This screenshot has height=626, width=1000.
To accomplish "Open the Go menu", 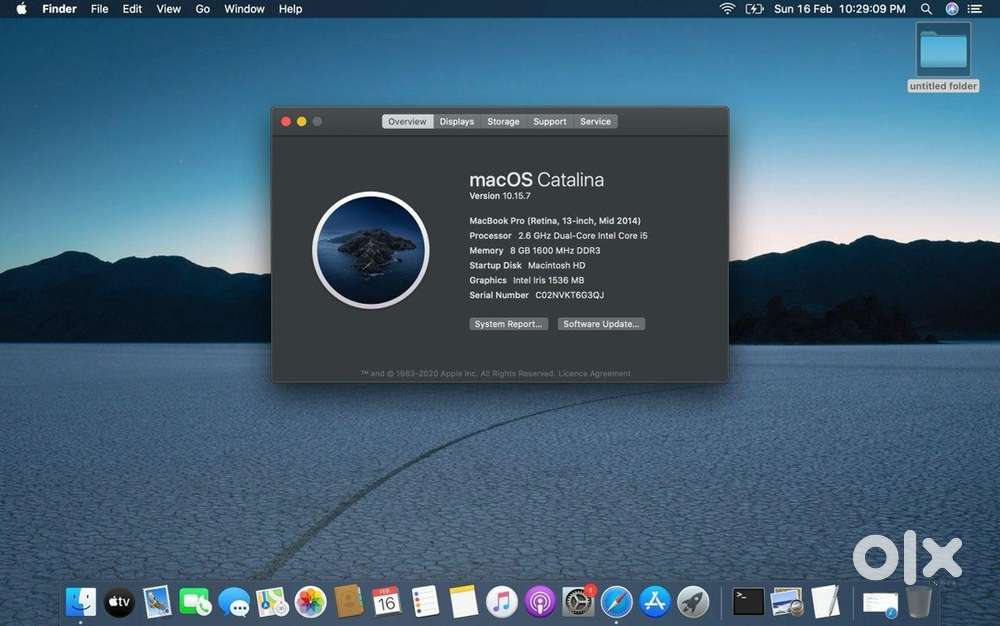I will click(x=203, y=9).
